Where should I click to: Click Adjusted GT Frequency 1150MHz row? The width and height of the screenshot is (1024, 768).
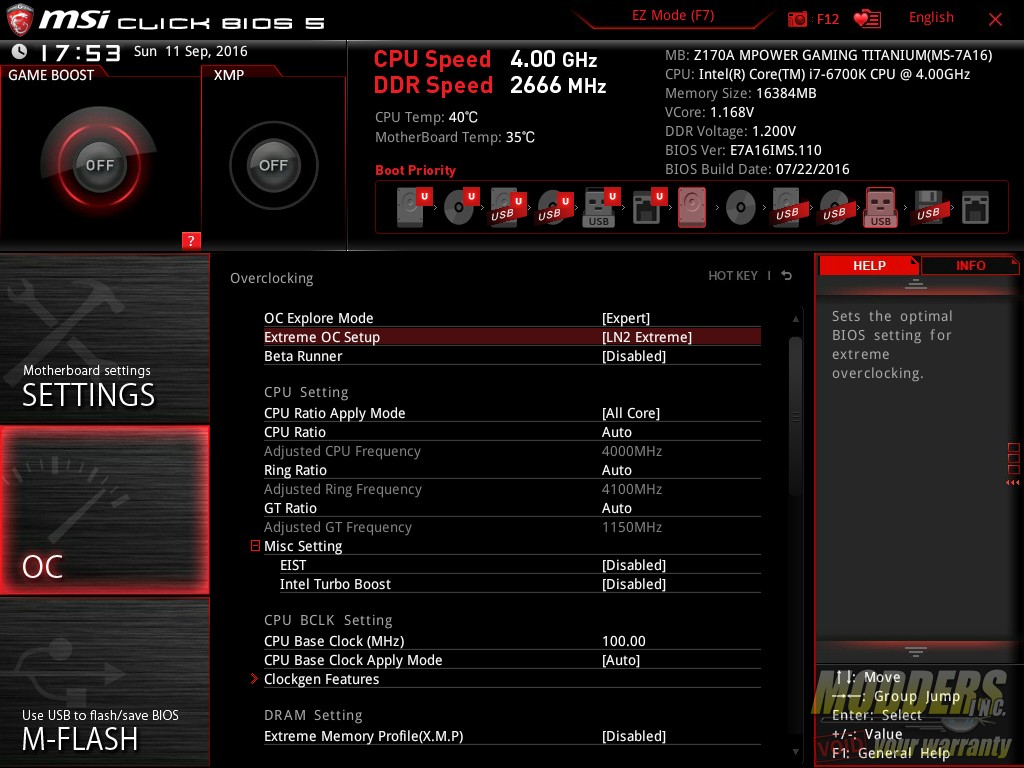pos(512,527)
